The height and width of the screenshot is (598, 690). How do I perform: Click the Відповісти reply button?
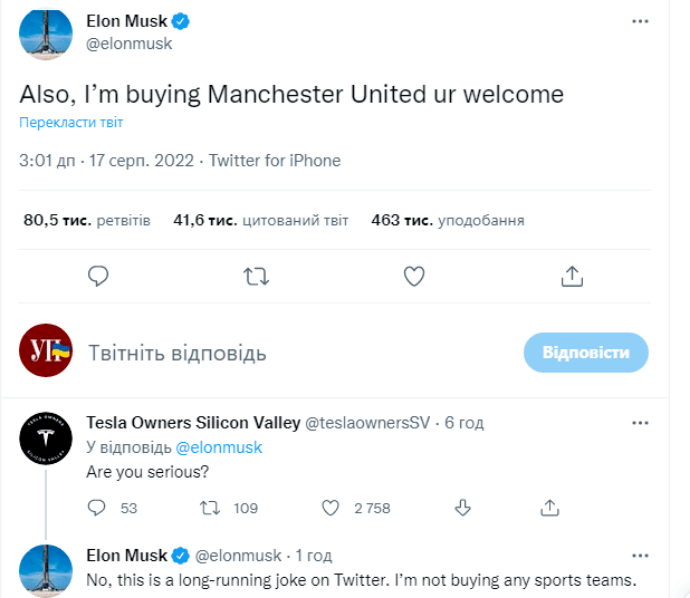point(586,353)
